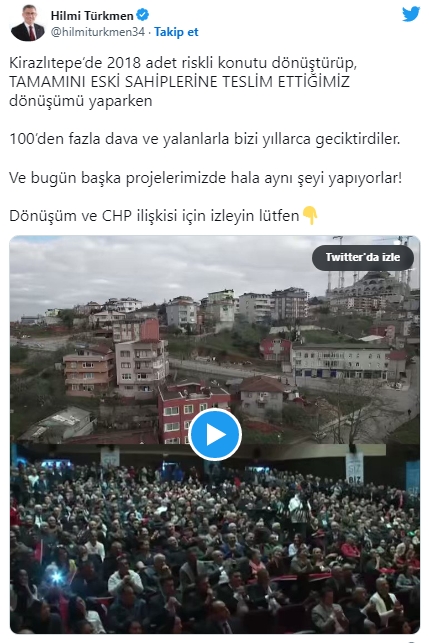429x643 pixels.
Task: Click the Kirazlıtepe'de 2018 adet riskli sentence
Action: tap(183, 63)
